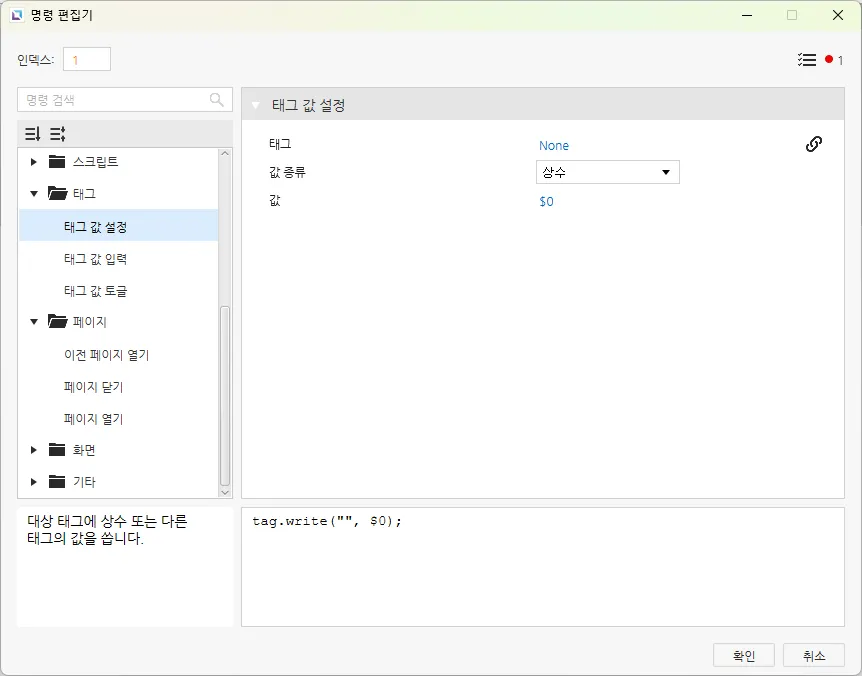Click the red error count indicator
Viewport: 862px width, 676px height.
(829, 60)
